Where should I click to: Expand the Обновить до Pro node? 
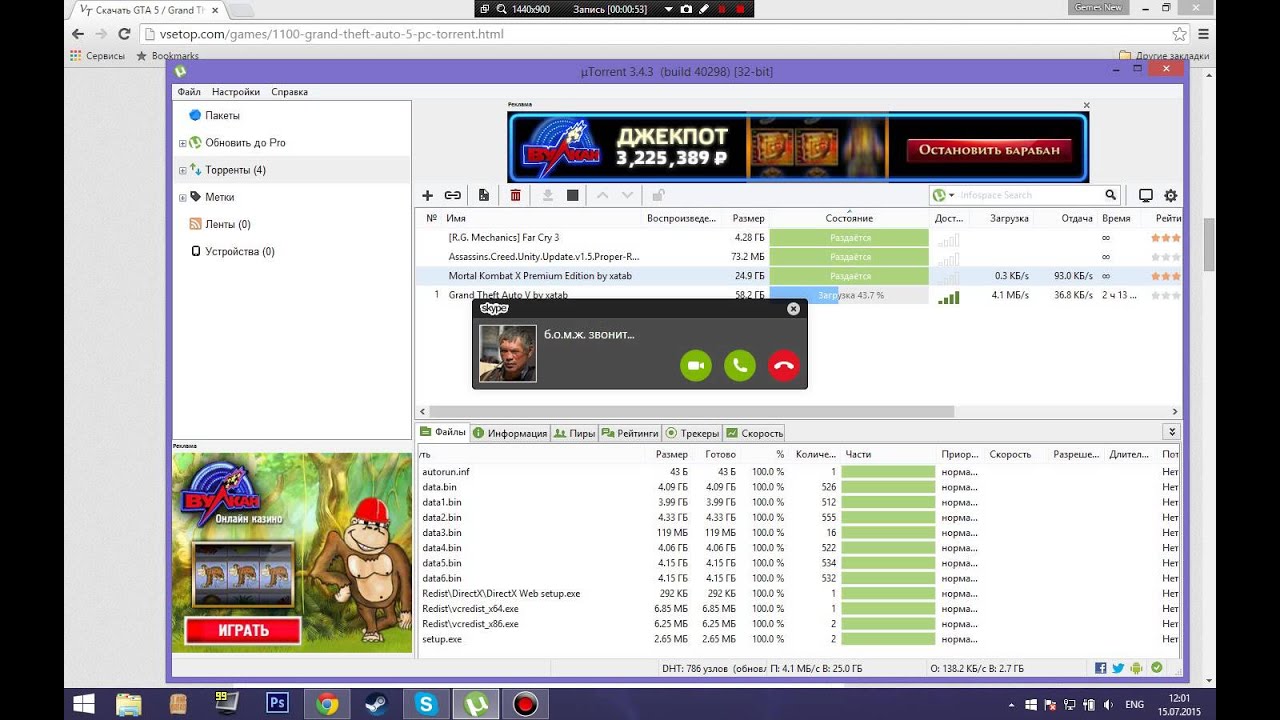point(183,143)
